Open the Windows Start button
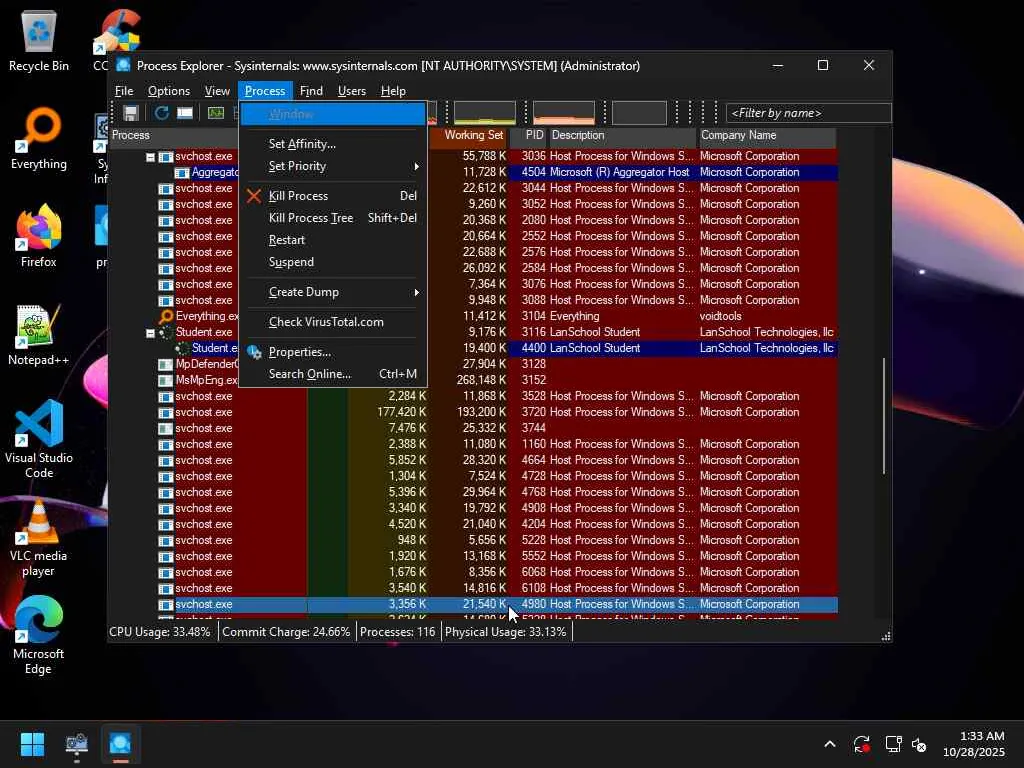 32,744
